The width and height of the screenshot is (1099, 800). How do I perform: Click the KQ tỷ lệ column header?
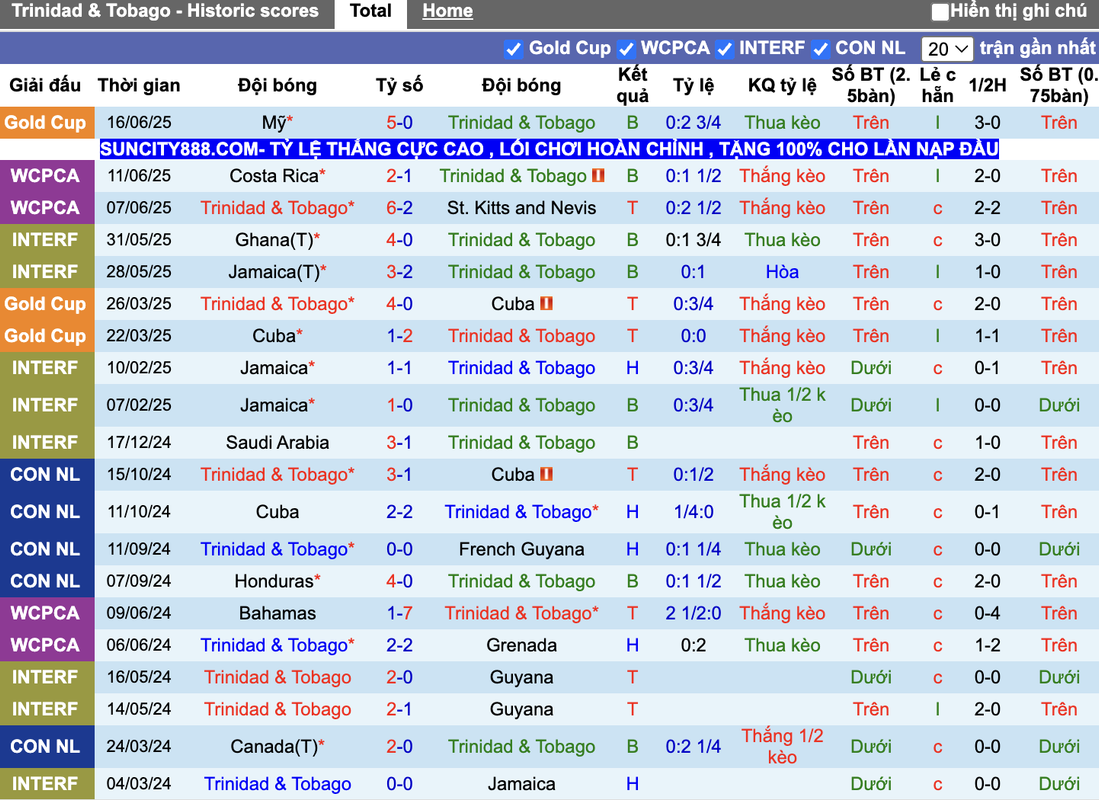pyautogui.click(x=782, y=86)
